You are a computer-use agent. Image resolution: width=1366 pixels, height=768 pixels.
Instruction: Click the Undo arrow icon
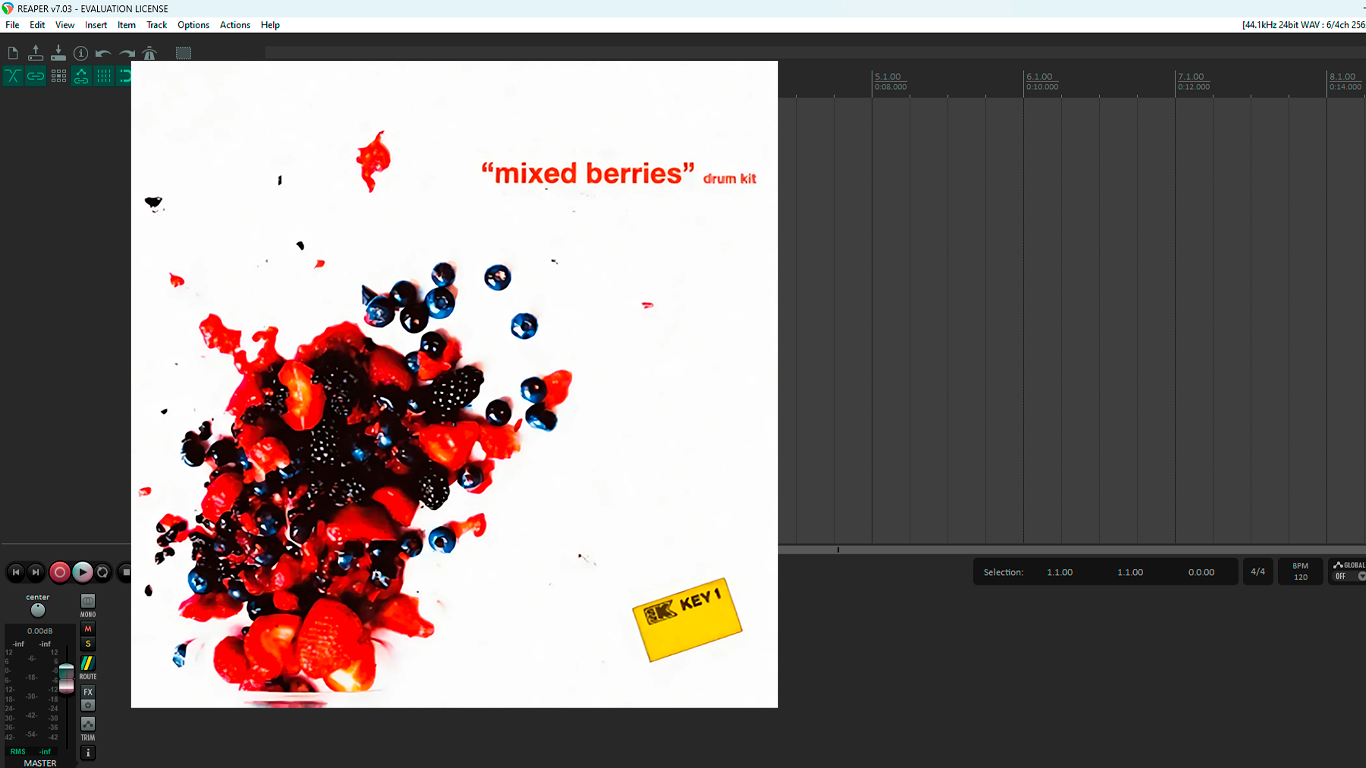(x=103, y=53)
